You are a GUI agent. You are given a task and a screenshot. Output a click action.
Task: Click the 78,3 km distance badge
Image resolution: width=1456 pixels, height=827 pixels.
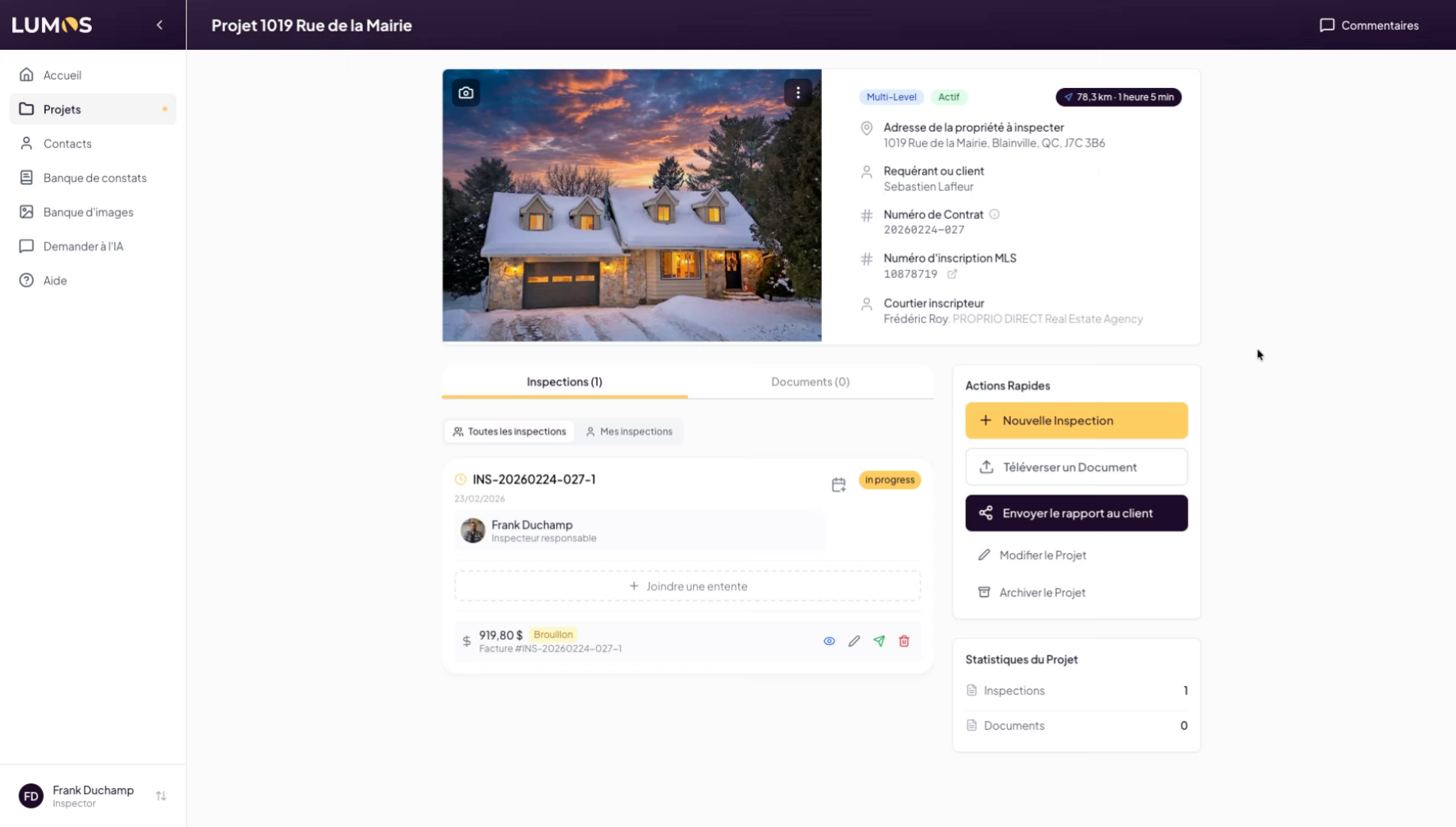tap(1118, 97)
